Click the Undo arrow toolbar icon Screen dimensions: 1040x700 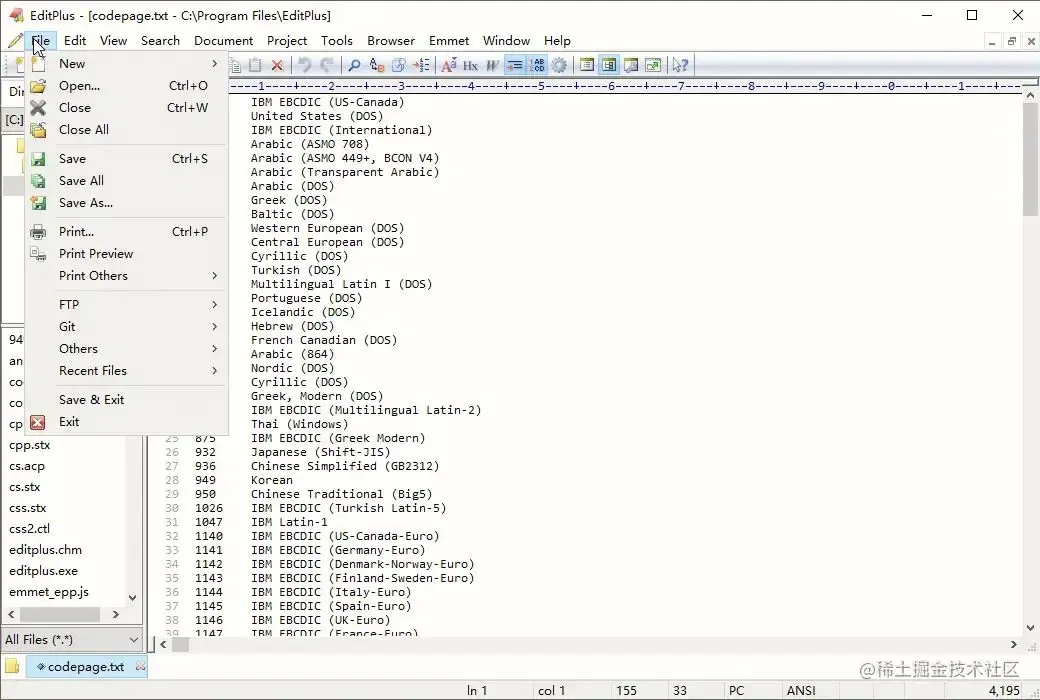[304, 65]
